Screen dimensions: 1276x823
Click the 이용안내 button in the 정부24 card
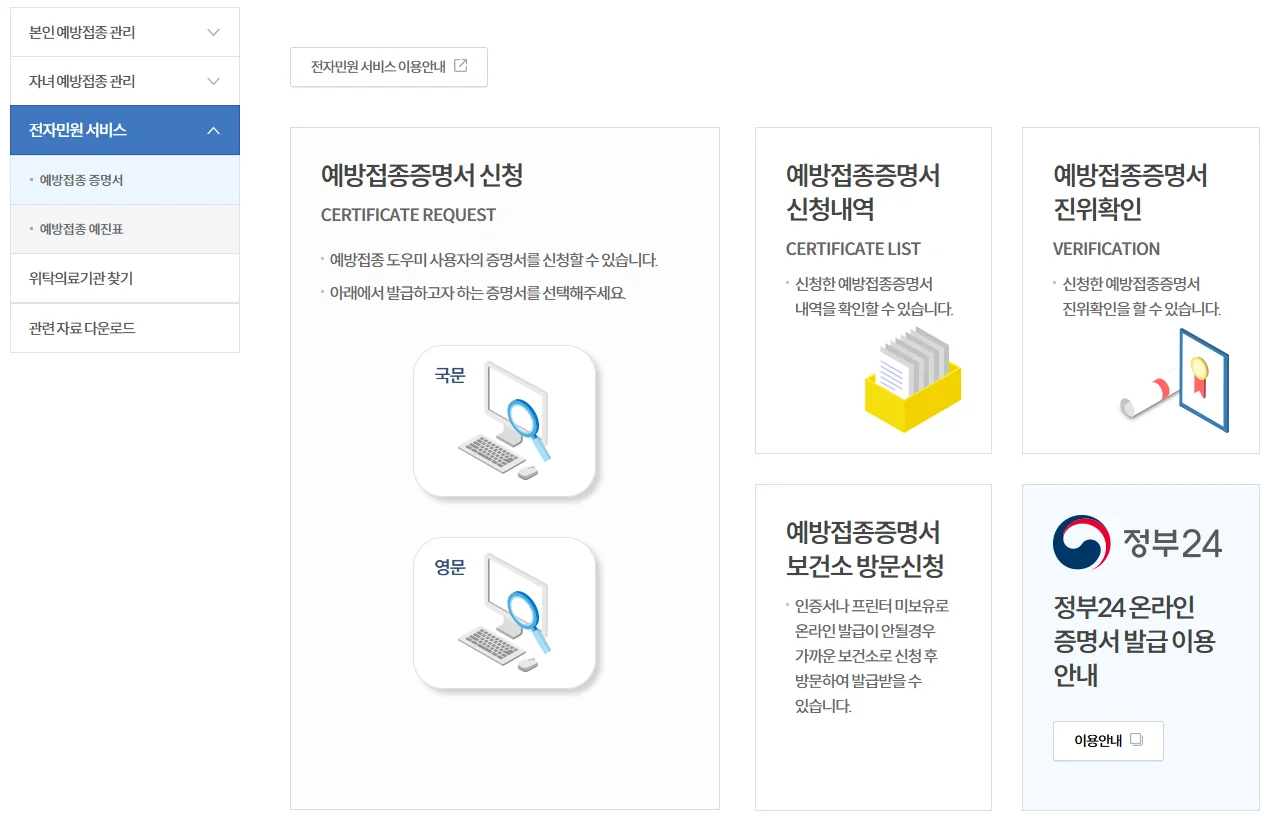(1107, 741)
